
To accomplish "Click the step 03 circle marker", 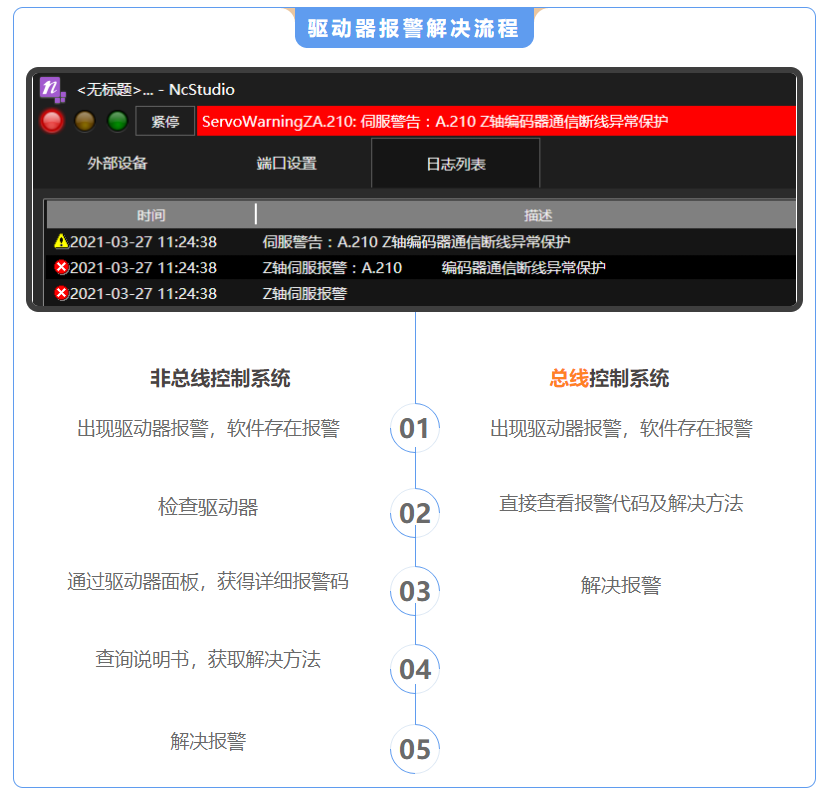I will click(414, 591).
